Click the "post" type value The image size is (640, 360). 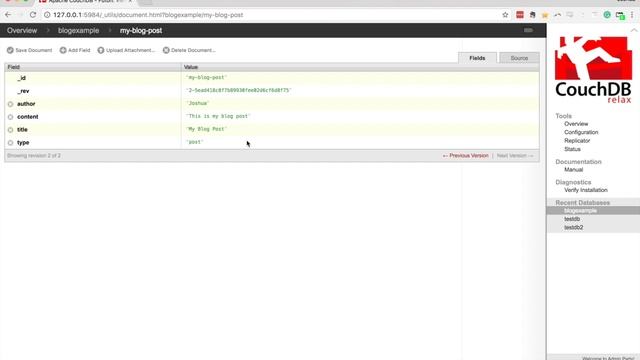[x=195, y=142]
